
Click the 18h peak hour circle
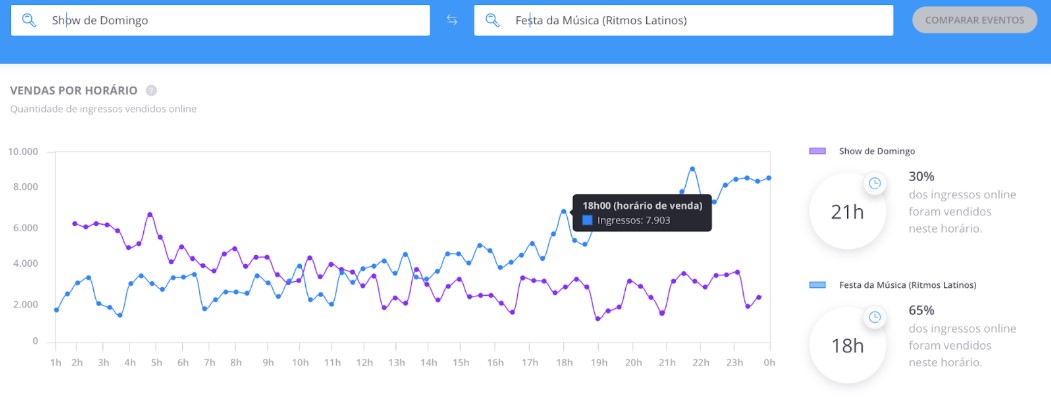pos(848,346)
